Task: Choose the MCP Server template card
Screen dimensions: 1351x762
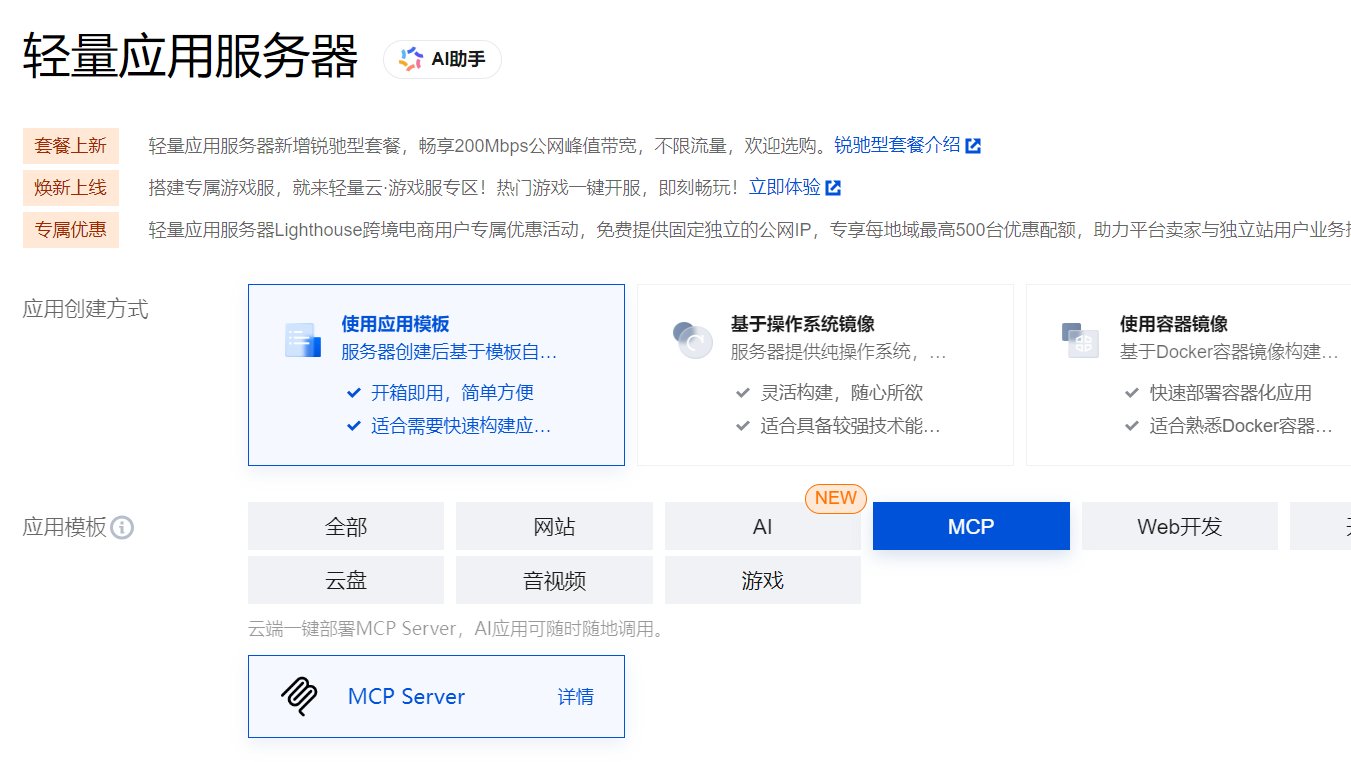Action: [436, 697]
